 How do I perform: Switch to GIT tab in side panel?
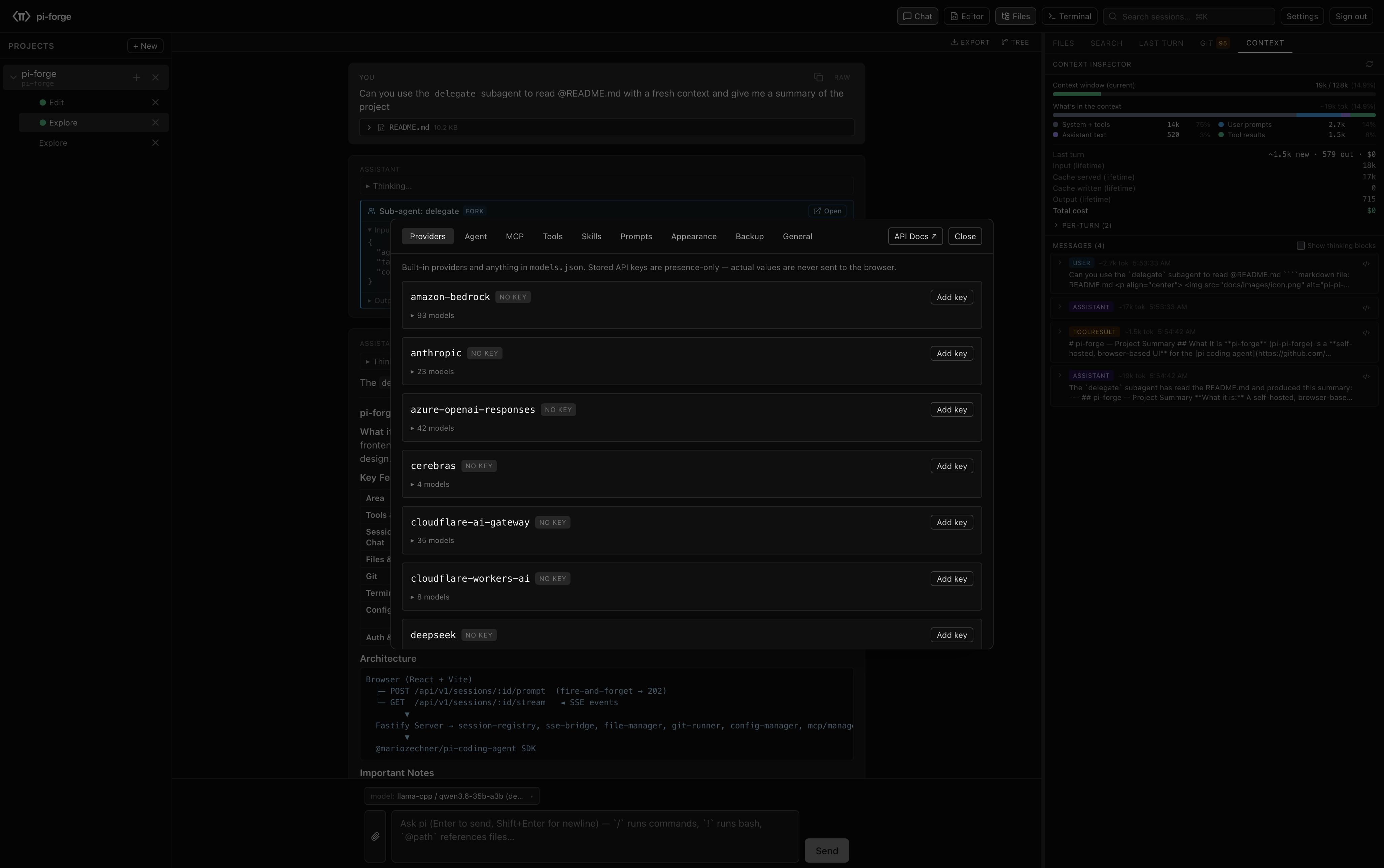coord(1214,43)
